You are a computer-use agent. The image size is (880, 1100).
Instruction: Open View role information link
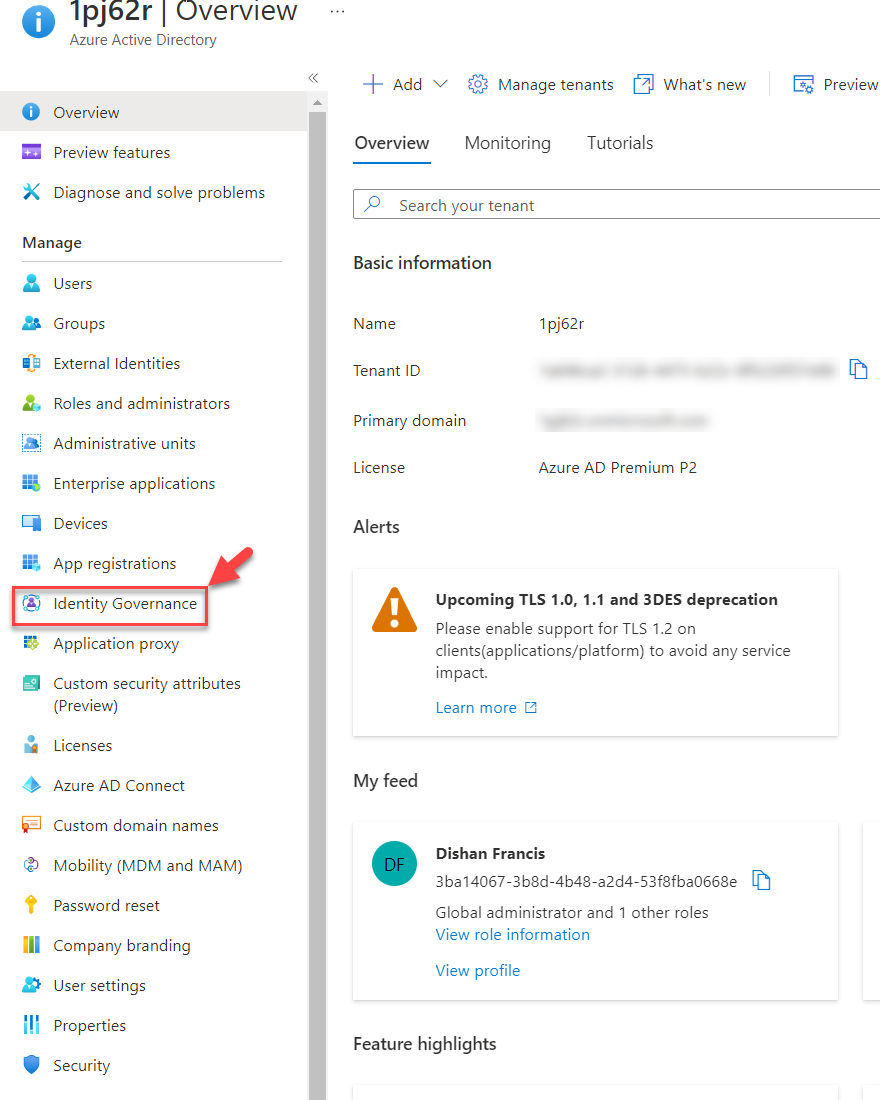tap(512, 935)
